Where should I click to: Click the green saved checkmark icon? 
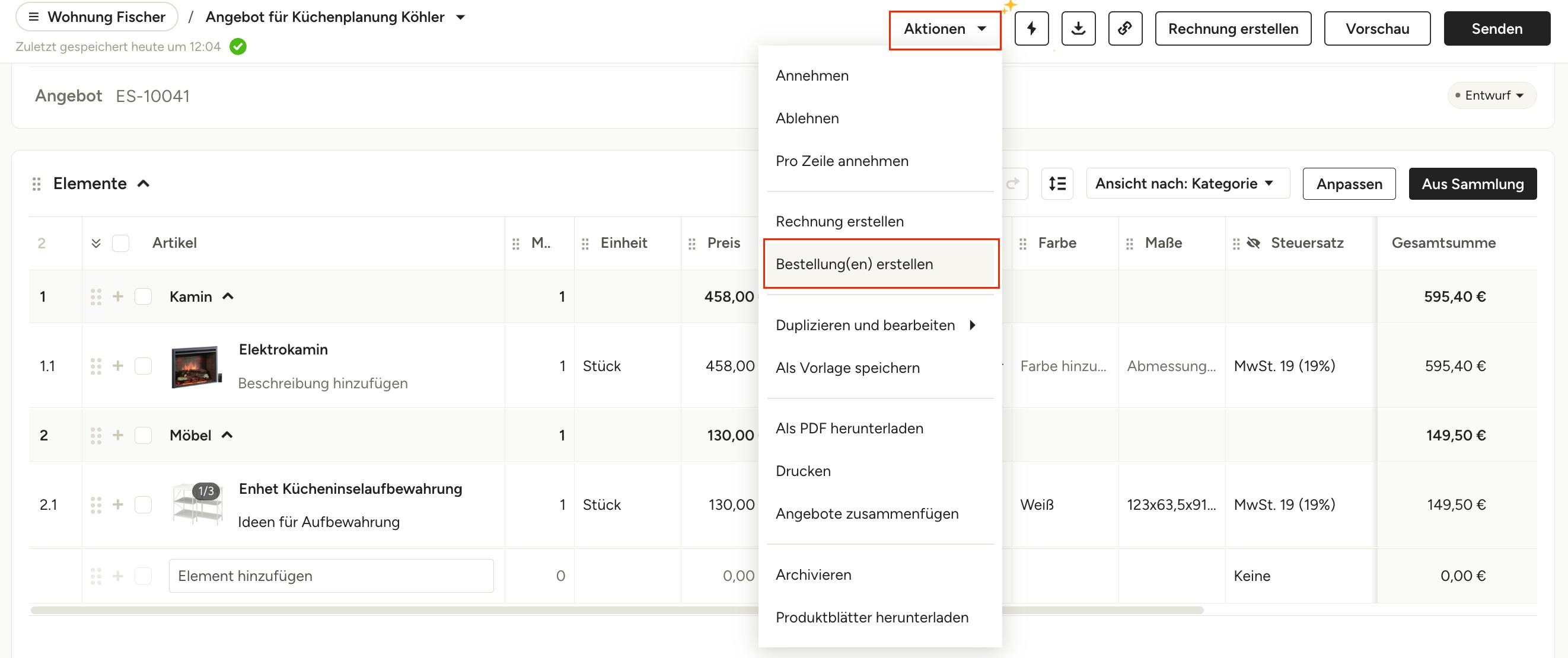(238, 47)
